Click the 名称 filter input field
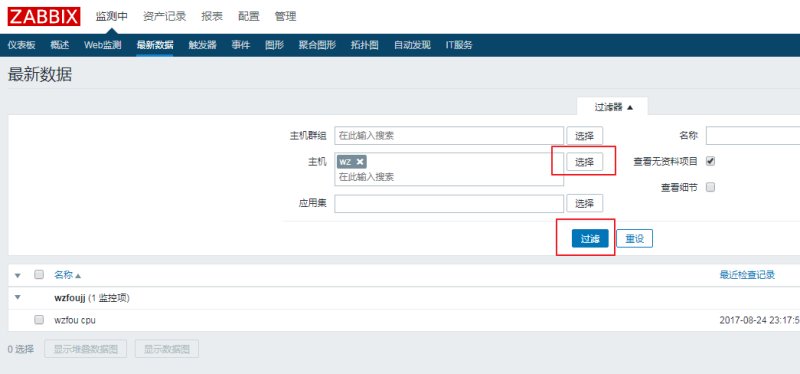Viewport: 800px width, 374px height. (753, 136)
